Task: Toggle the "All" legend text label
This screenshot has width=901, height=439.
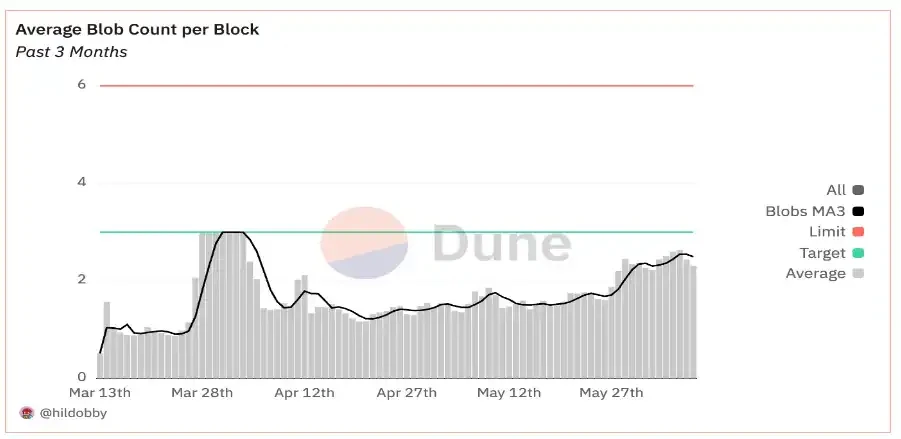Action: point(836,190)
